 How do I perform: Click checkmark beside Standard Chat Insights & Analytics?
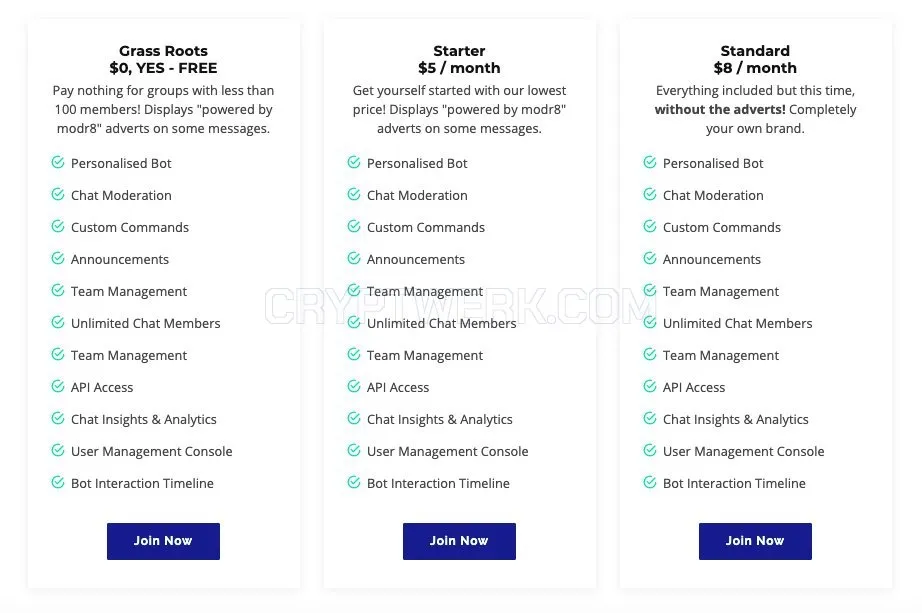[x=650, y=418]
